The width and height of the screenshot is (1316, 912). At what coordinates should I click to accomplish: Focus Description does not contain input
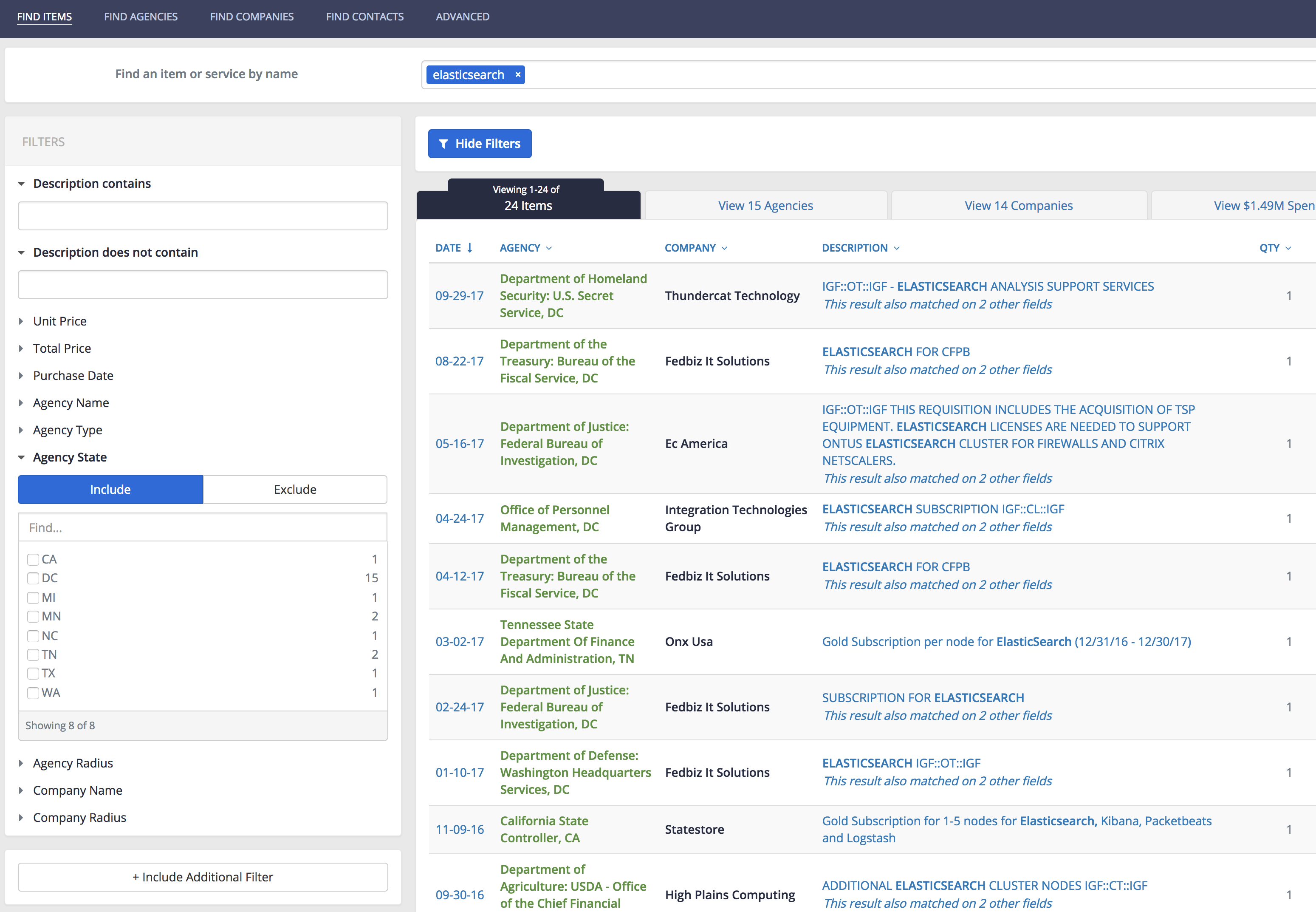point(203,285)
